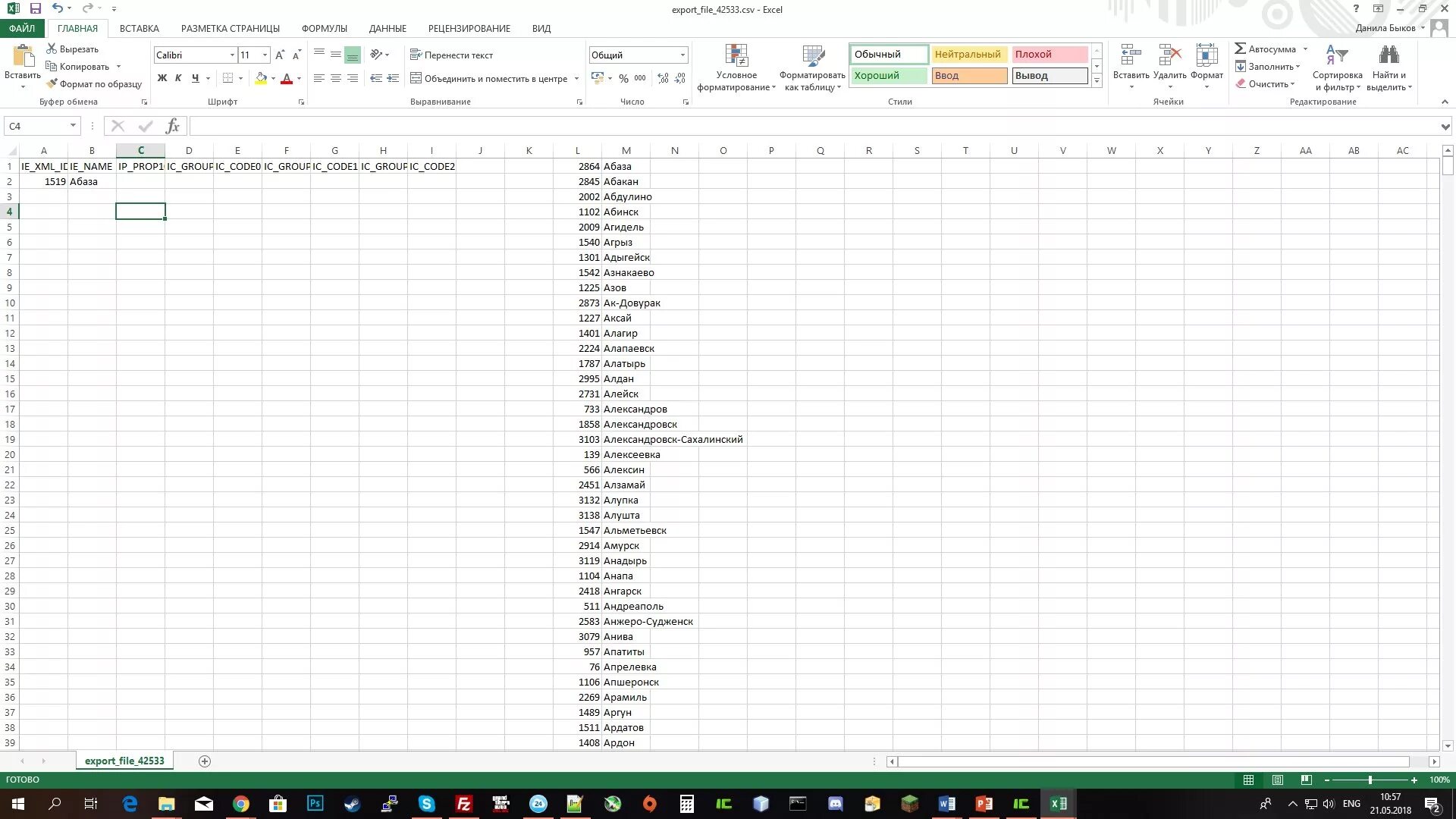Switch to the ФОРМУЛЫ ribbon tab
The width and height of the screenshot is (1456, 819).
tap(324, 28)
